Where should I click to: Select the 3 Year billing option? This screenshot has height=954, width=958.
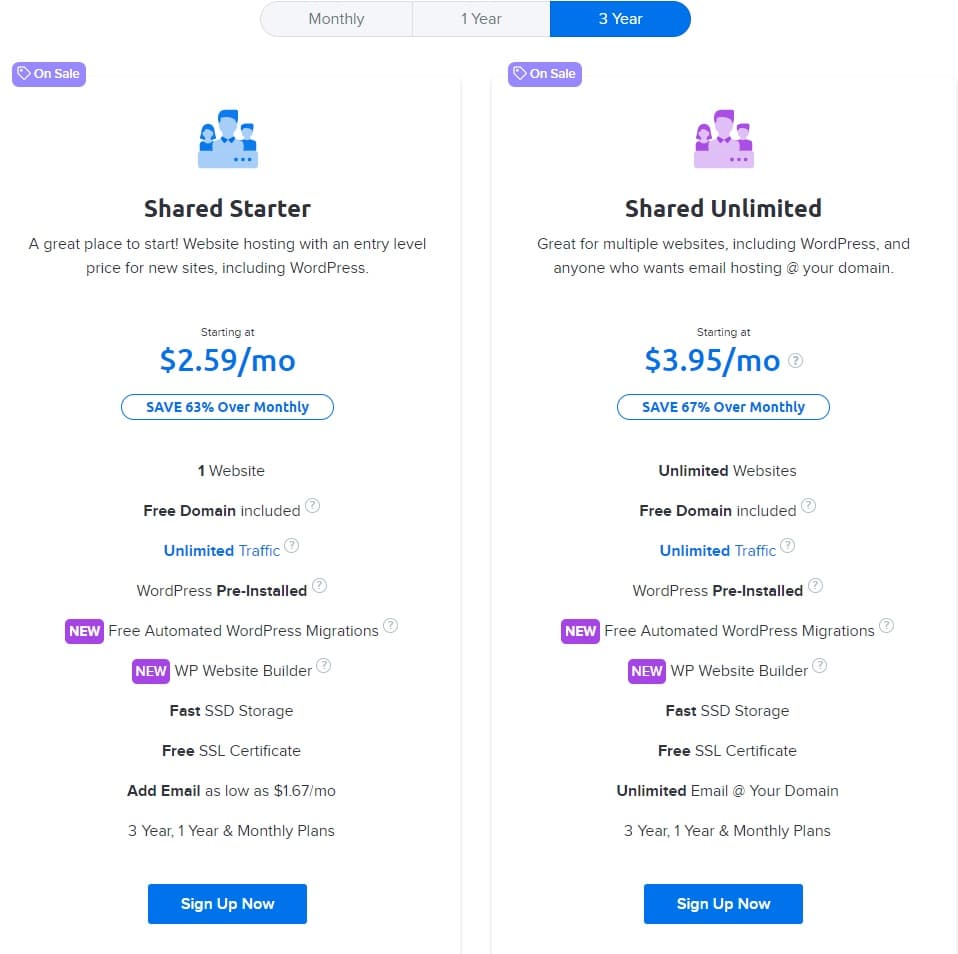point(620,19)
